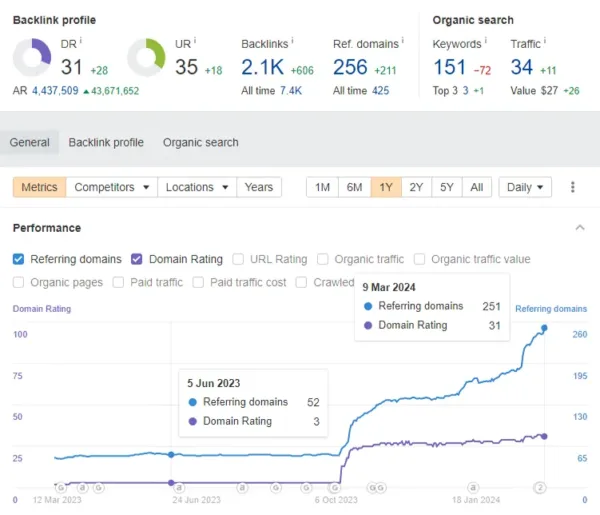Screen dimensions: 600x515
Task: Enable the Paid traffic checkbox
Action: click(118, 282)
